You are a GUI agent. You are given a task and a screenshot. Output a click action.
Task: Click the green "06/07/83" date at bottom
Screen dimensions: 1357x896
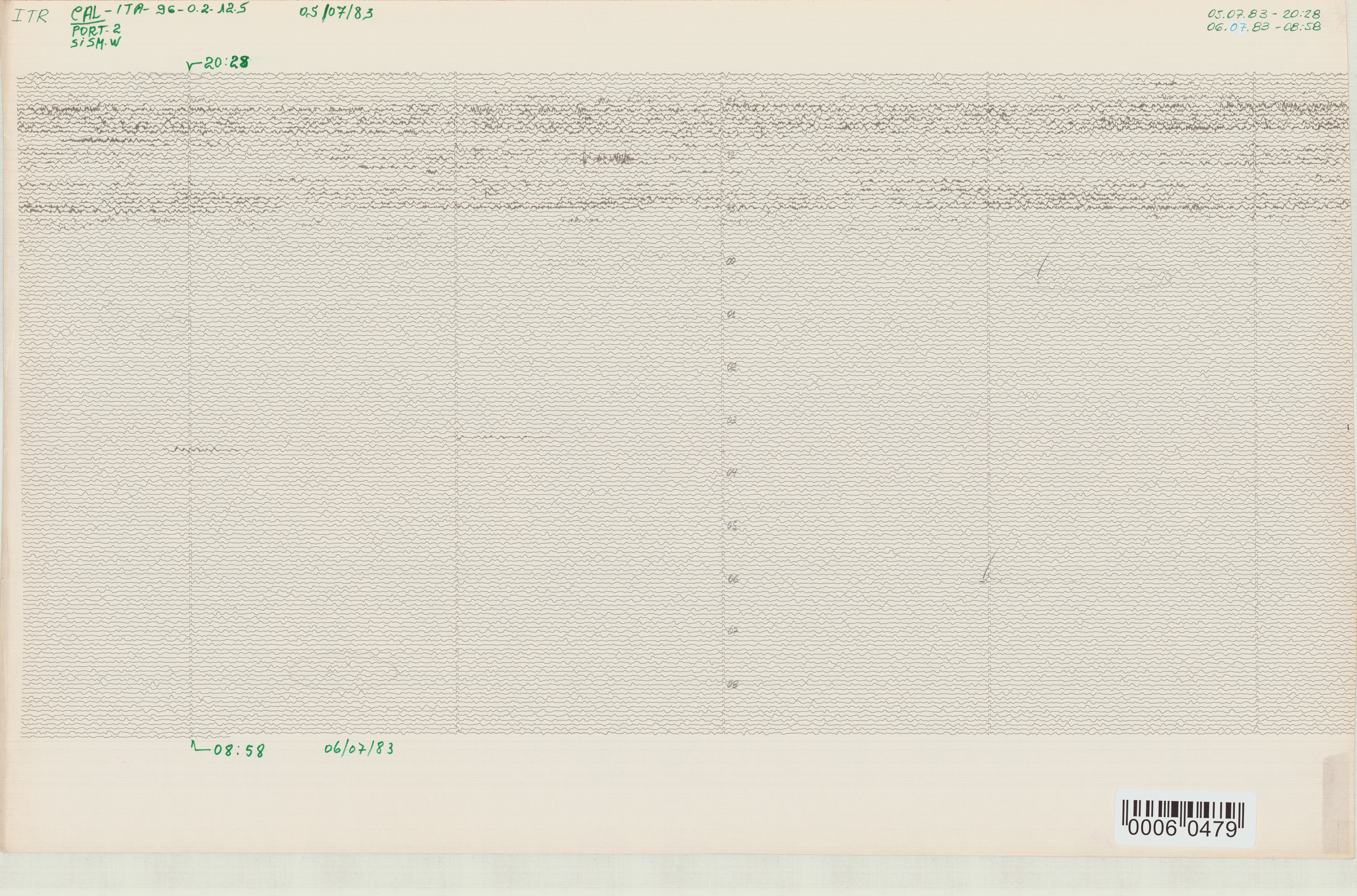pos(359,748)
